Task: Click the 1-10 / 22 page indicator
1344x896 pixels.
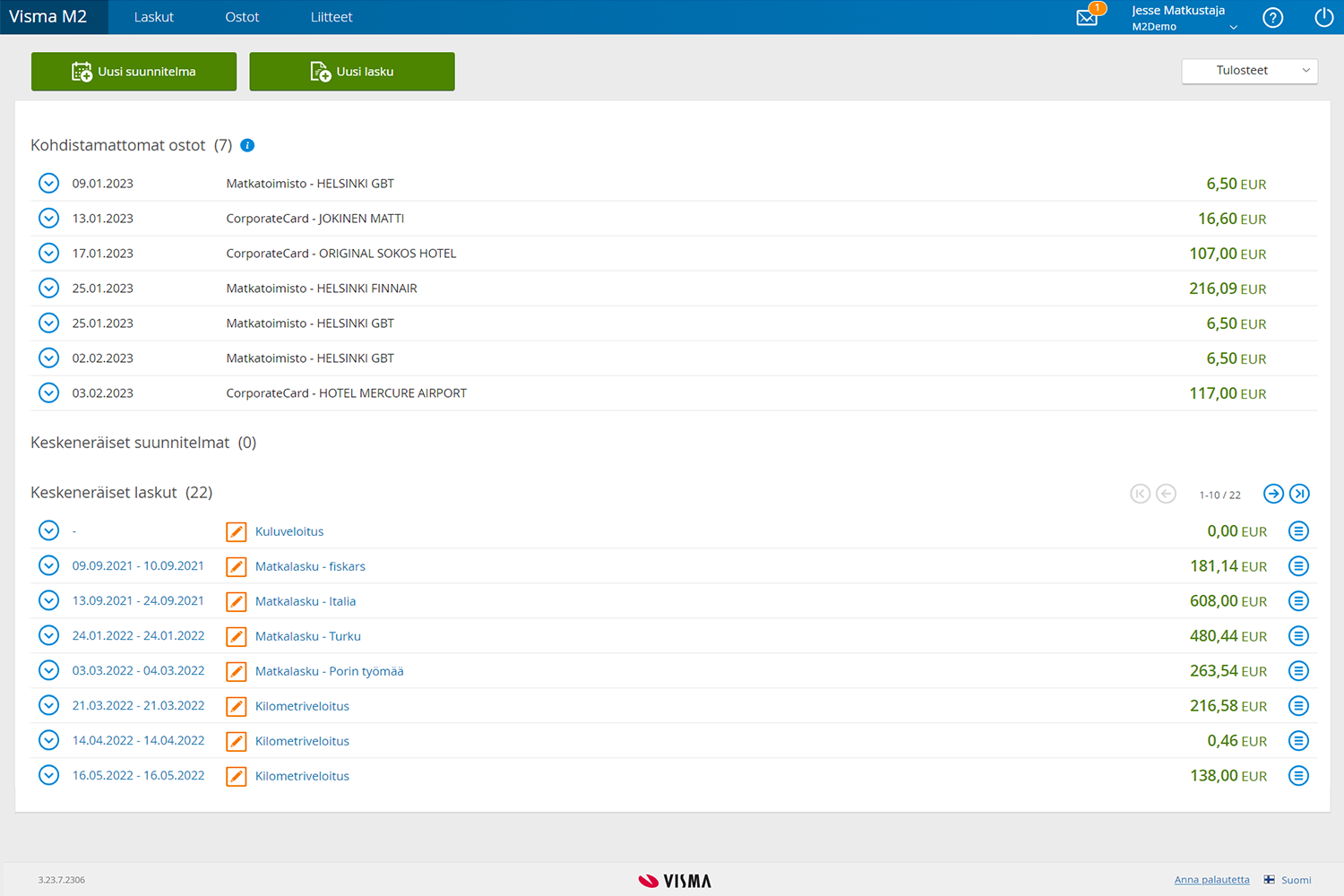Action: point(1219,495)
